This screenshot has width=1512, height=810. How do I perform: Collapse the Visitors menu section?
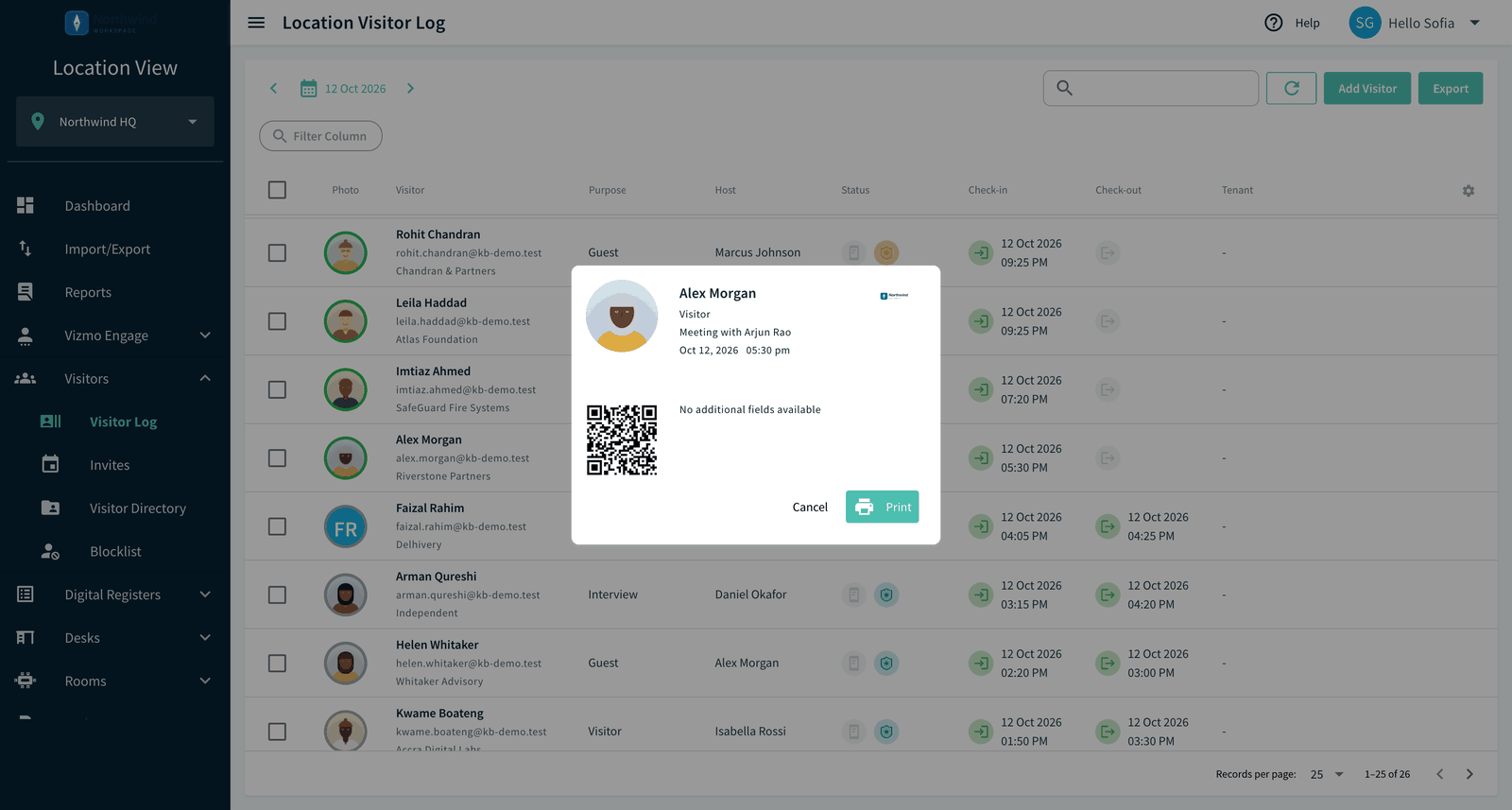click(115, 379)
